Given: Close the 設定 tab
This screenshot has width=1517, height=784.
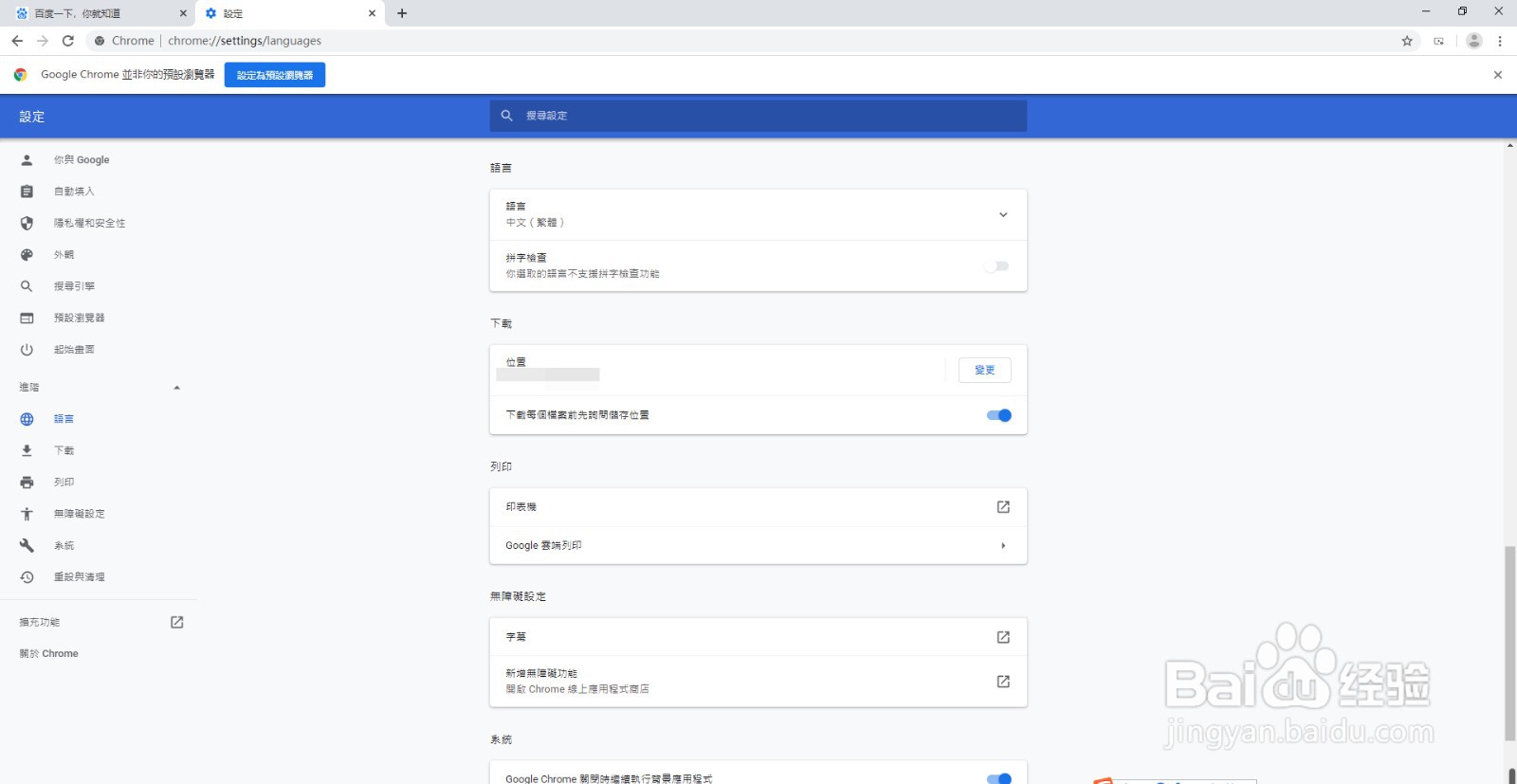Looking at the screenshot, I should coord(372,13).
